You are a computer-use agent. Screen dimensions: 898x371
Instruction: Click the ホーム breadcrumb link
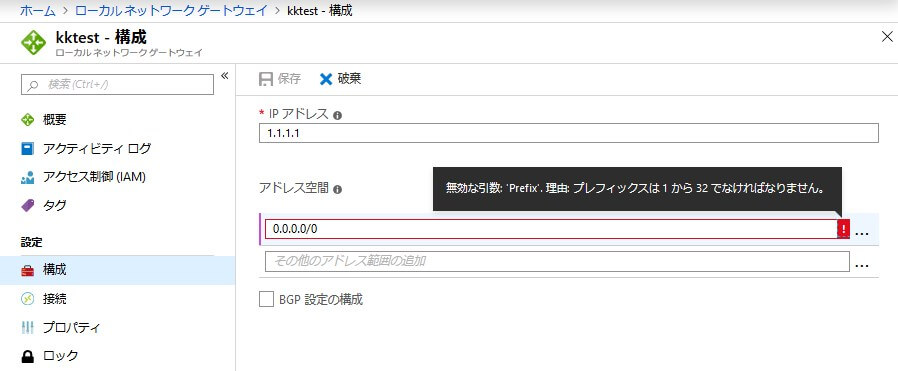38,11
